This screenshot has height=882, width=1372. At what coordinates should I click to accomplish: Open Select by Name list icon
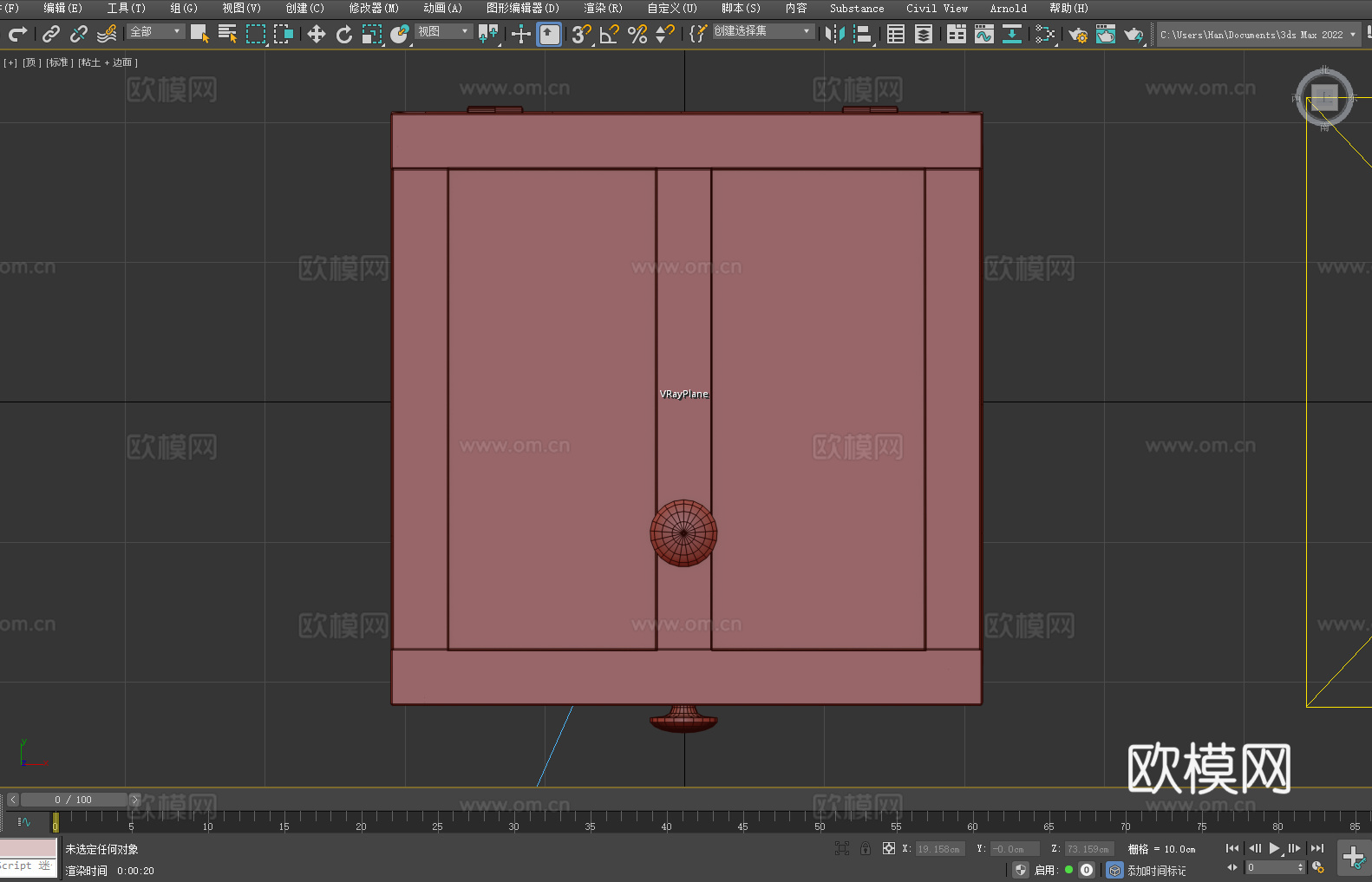tap(227, 34)
